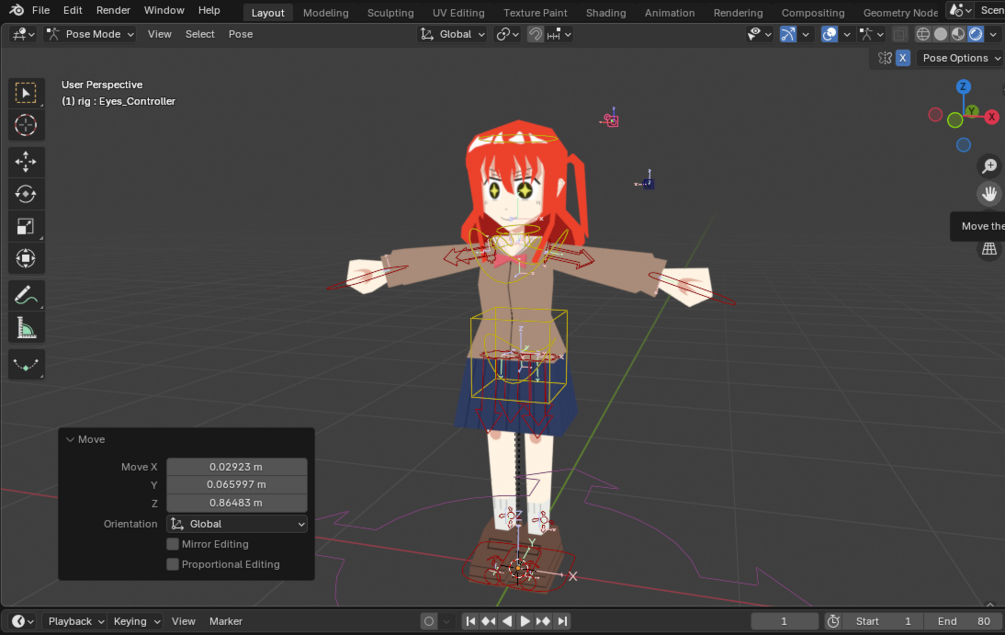Viewport: 1005px width, 635px height.
Task: Open the Pose Mode dropdown
Action: coord(90,34)
